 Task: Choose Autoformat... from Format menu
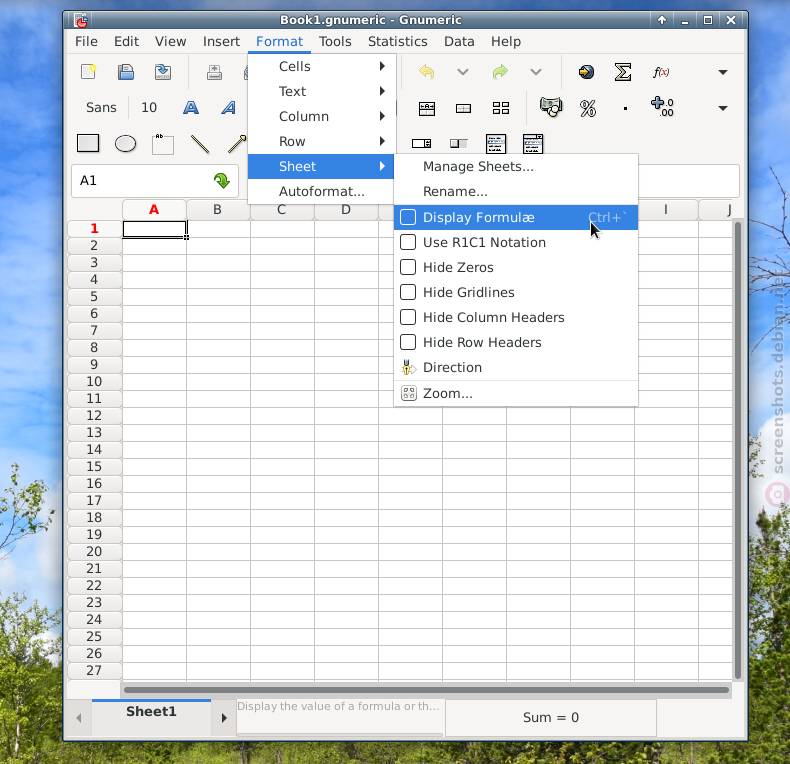[x=321, y=192]
